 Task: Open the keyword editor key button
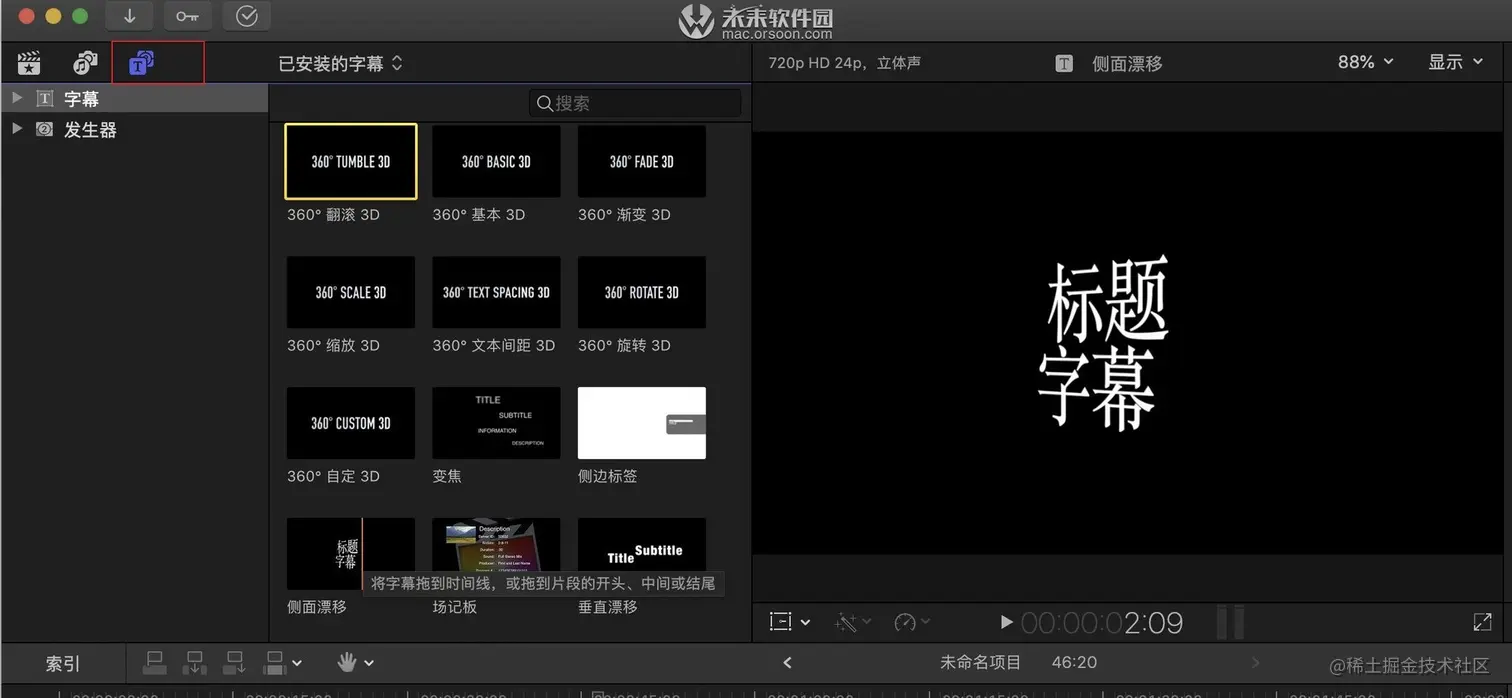188,16
